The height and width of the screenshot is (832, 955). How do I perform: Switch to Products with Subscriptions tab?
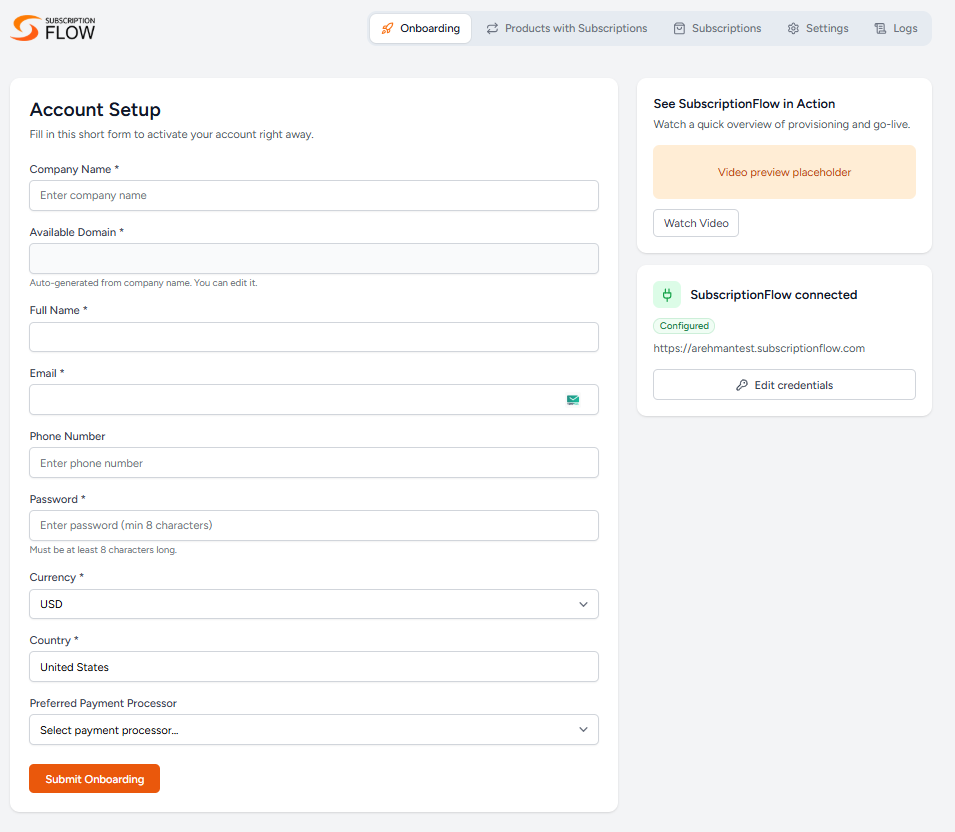coord(566,29)
